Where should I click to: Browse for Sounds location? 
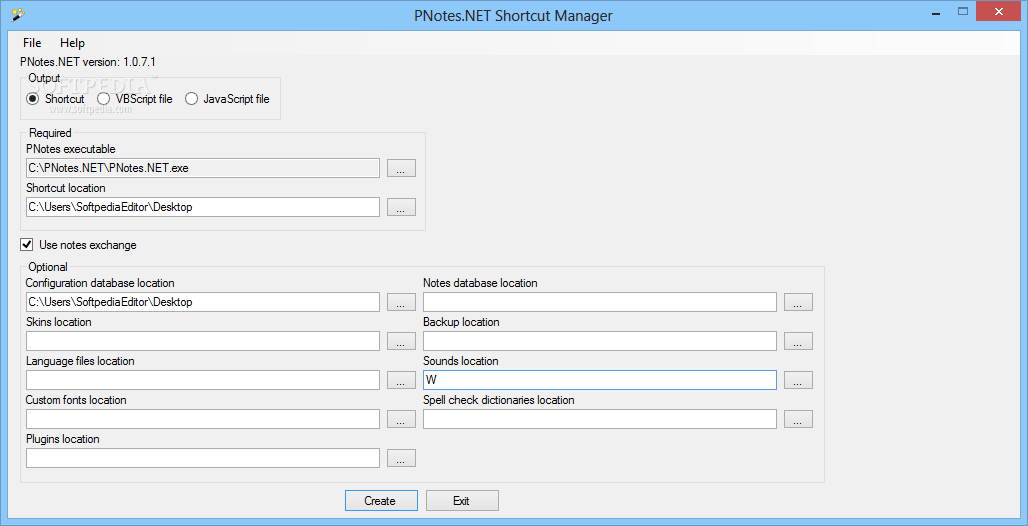(x=798, y=380)
